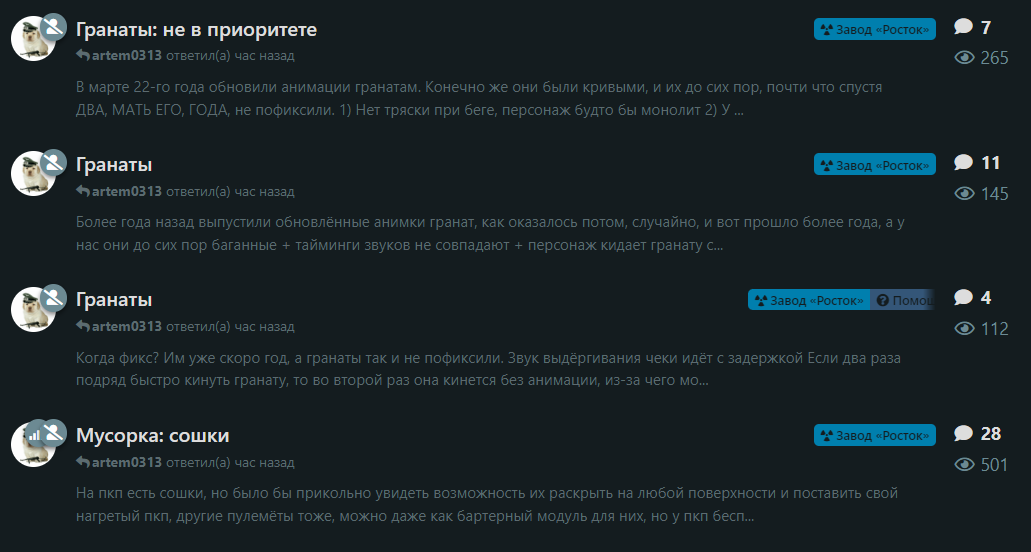The width and height of the screenshot is (1031, 552).
Task: Select the "Завод «Росток»" tag on Мусорка topic
Action: (x=875, y=435)
